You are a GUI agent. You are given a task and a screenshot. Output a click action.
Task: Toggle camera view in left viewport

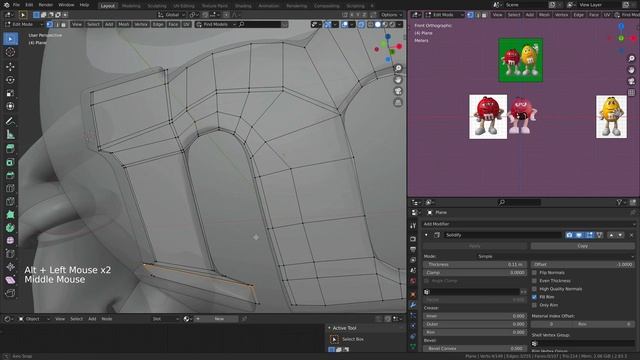(x=398, y=91)
